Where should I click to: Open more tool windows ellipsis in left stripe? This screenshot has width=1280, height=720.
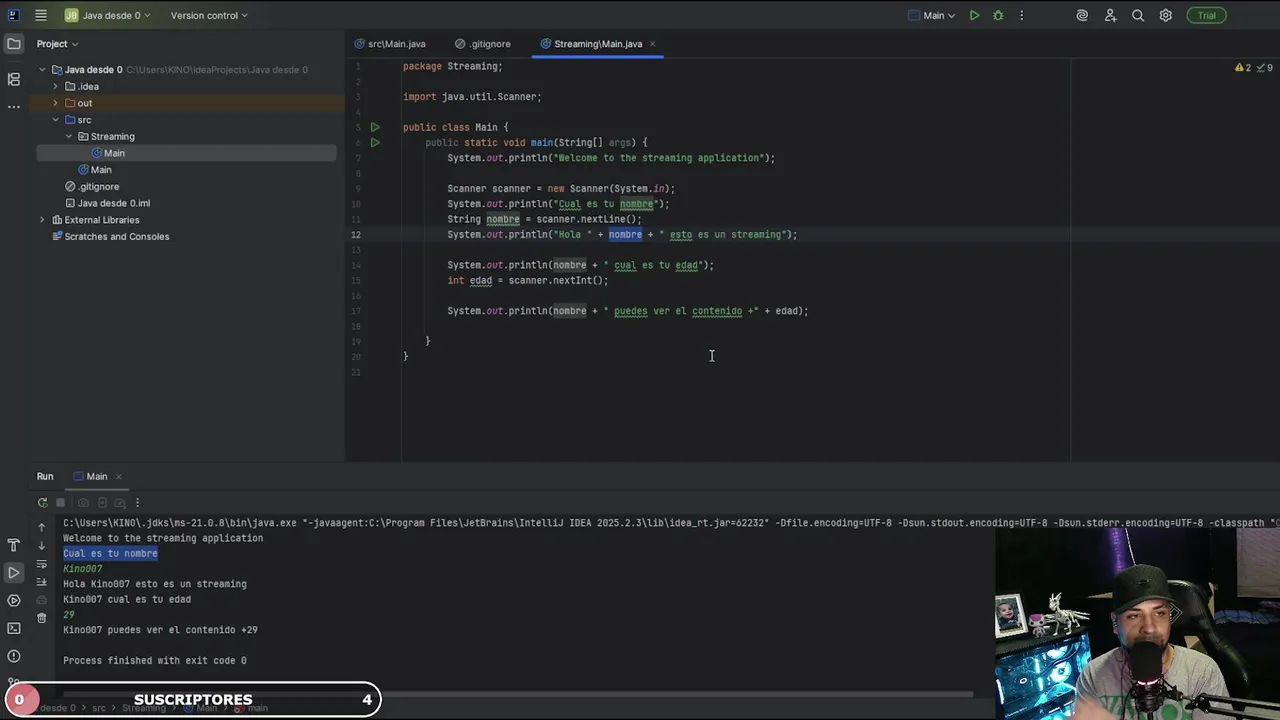coord(13,106)
